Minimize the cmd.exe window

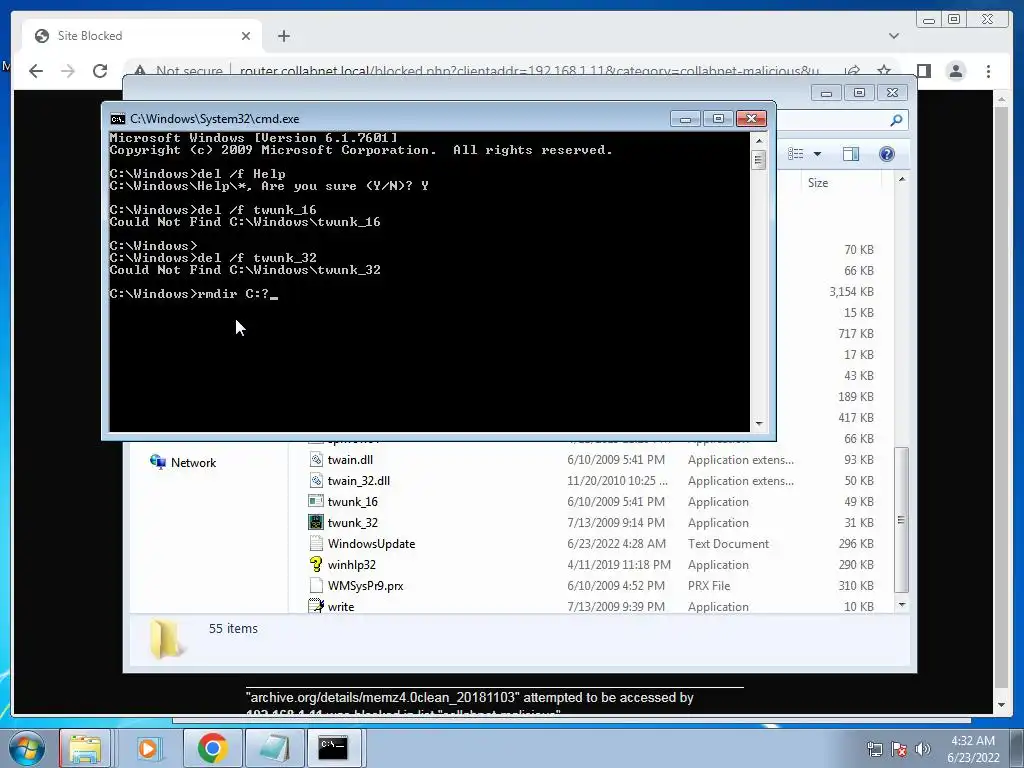[x=685, y=119]
